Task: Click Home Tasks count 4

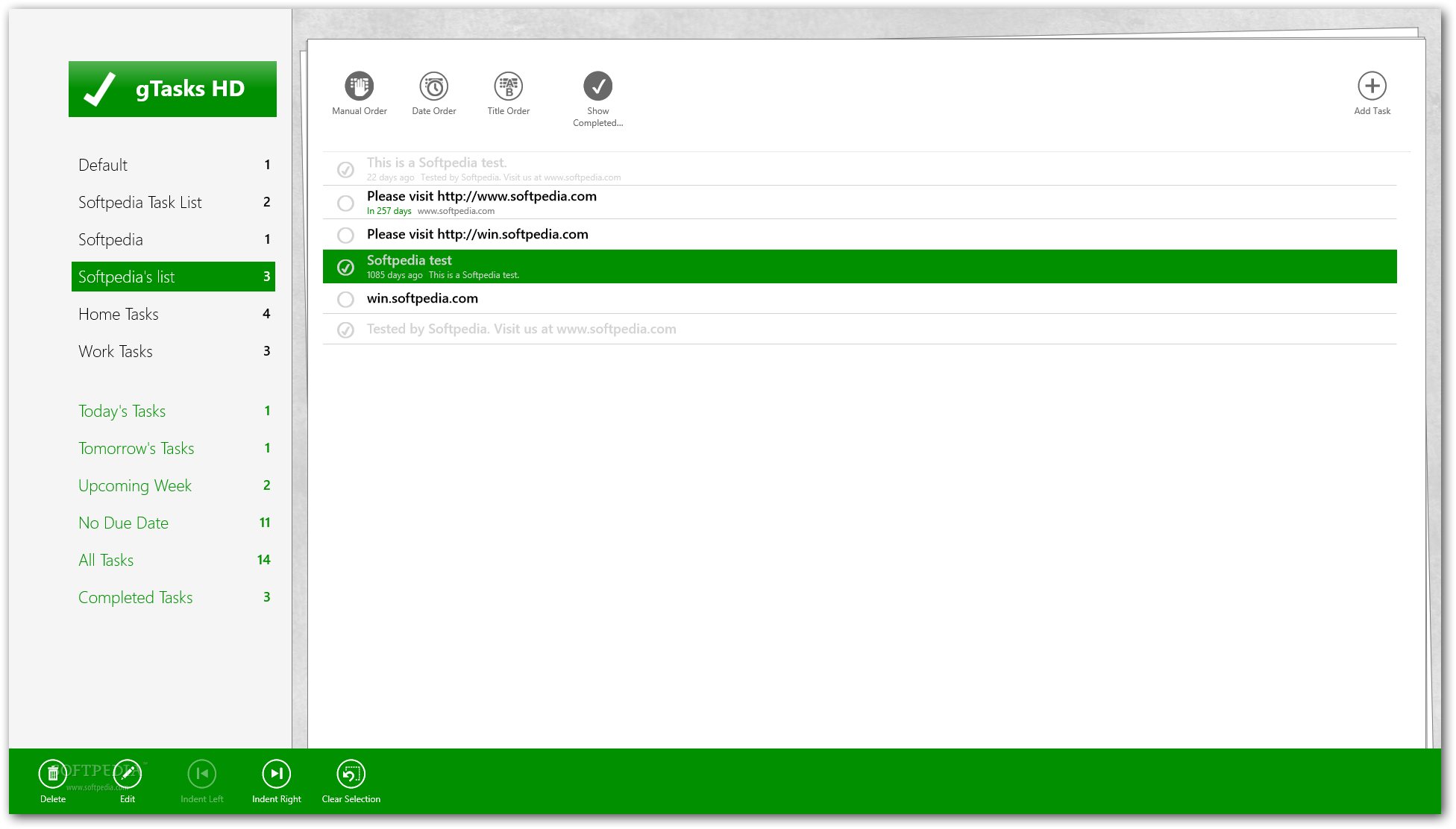Action: click(x=266, y=314)
